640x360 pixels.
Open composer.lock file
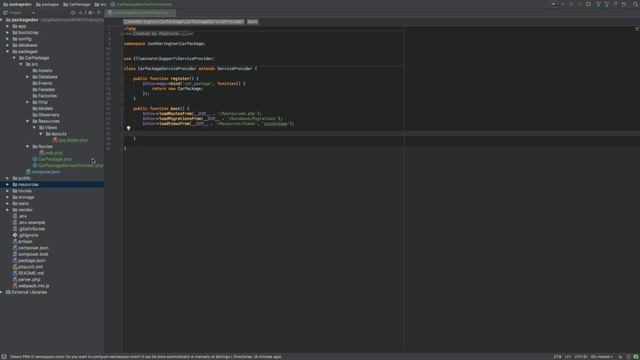click(31, 254)
